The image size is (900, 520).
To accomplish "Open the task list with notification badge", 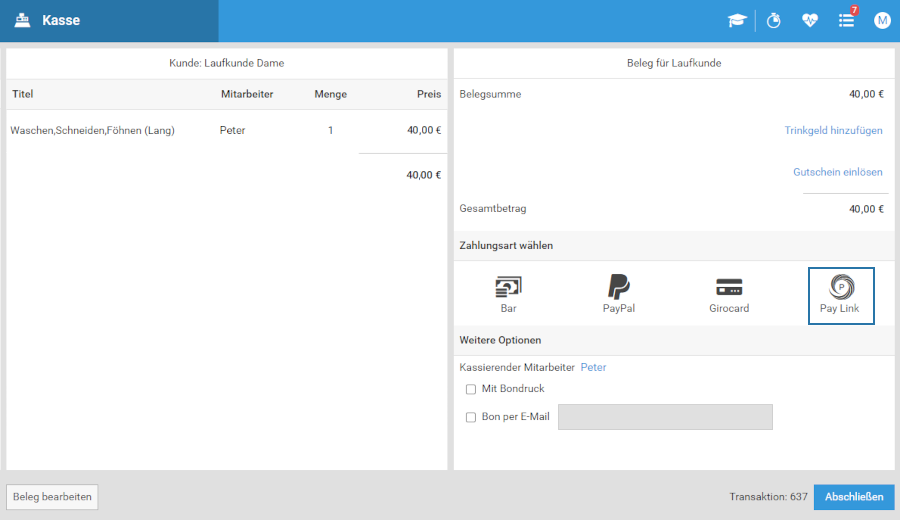I will click(x=847, y=20).
